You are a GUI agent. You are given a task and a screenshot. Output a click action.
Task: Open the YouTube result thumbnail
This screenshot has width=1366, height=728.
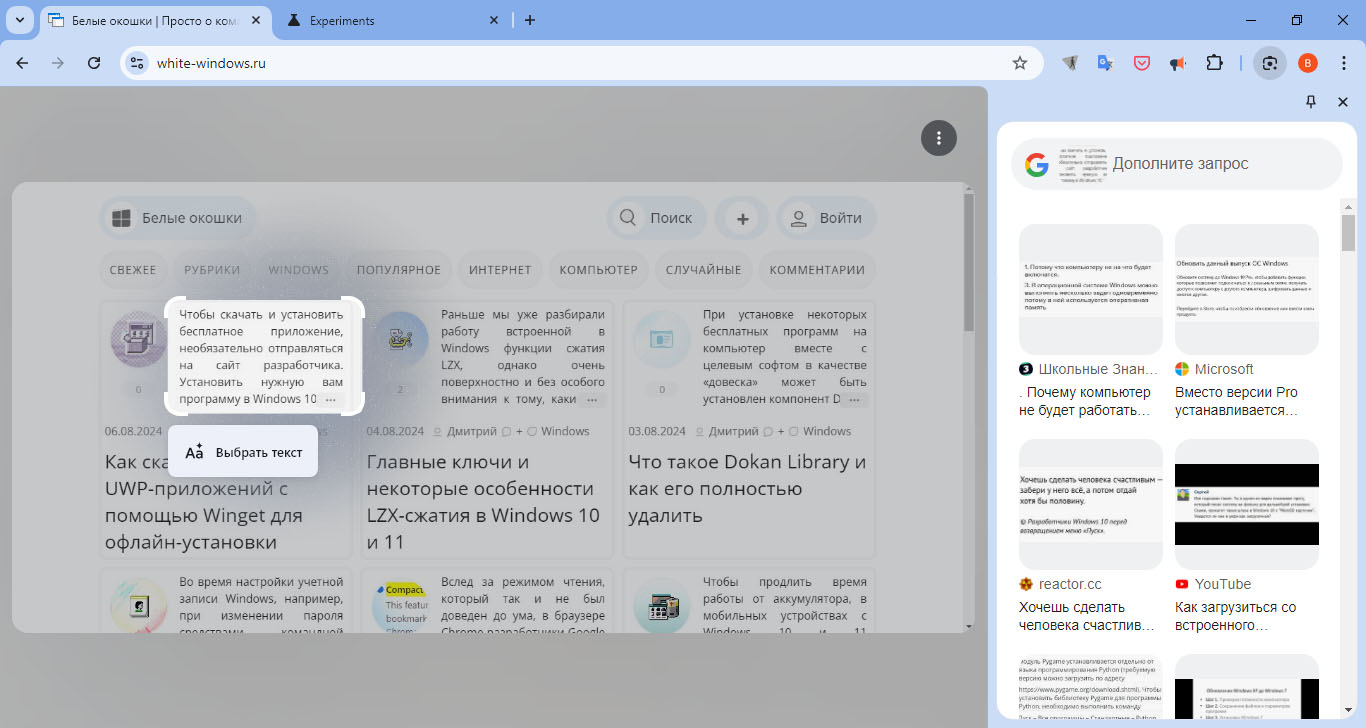pos(1246,504)
